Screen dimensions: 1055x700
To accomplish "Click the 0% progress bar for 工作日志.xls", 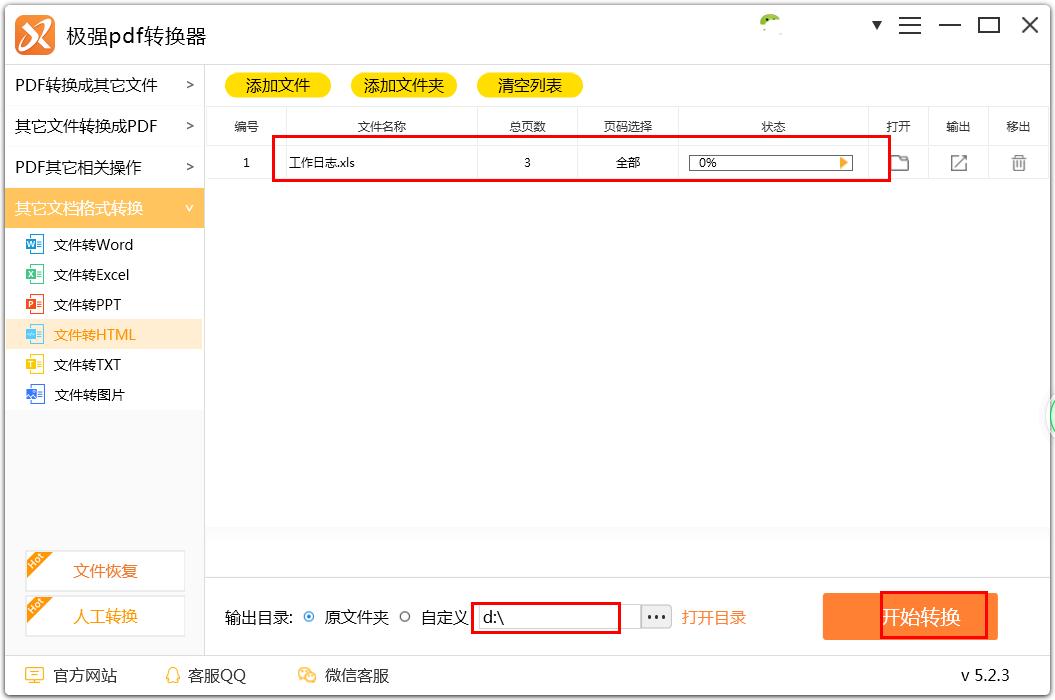I will click(x=770, y=161).
